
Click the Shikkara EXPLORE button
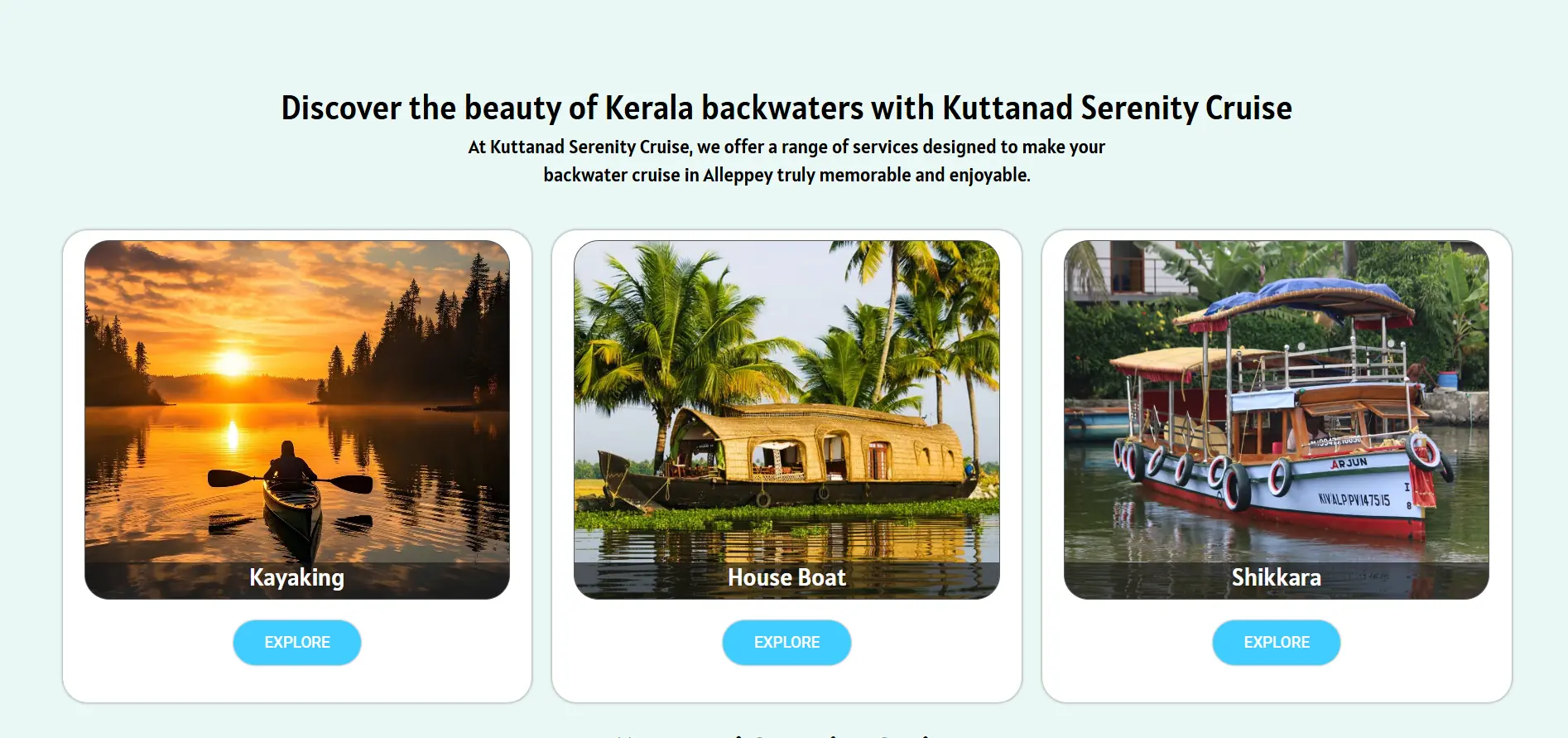1276,642
